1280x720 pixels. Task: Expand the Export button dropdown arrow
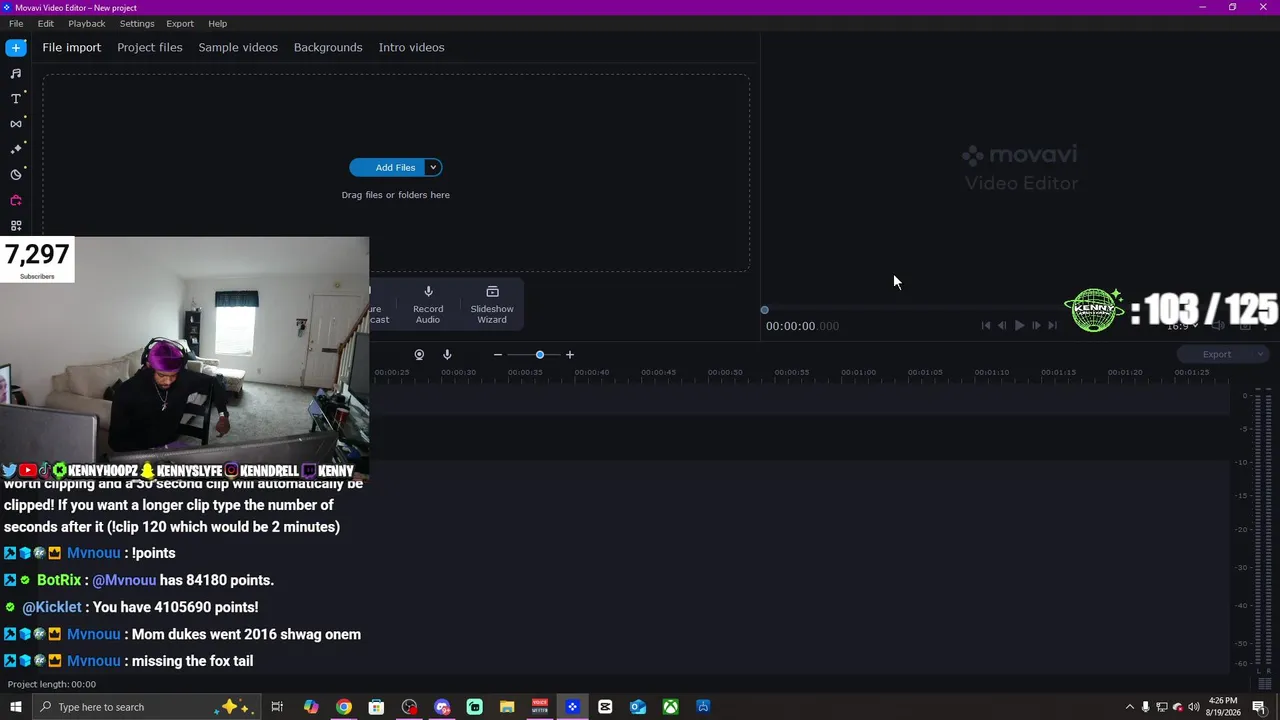[1261, 354]
